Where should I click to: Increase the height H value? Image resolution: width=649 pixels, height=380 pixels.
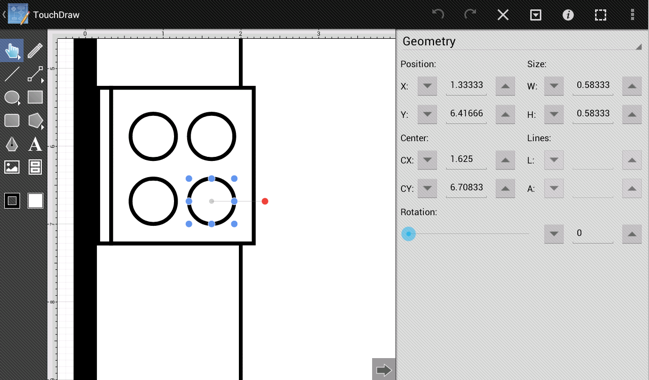632,114
